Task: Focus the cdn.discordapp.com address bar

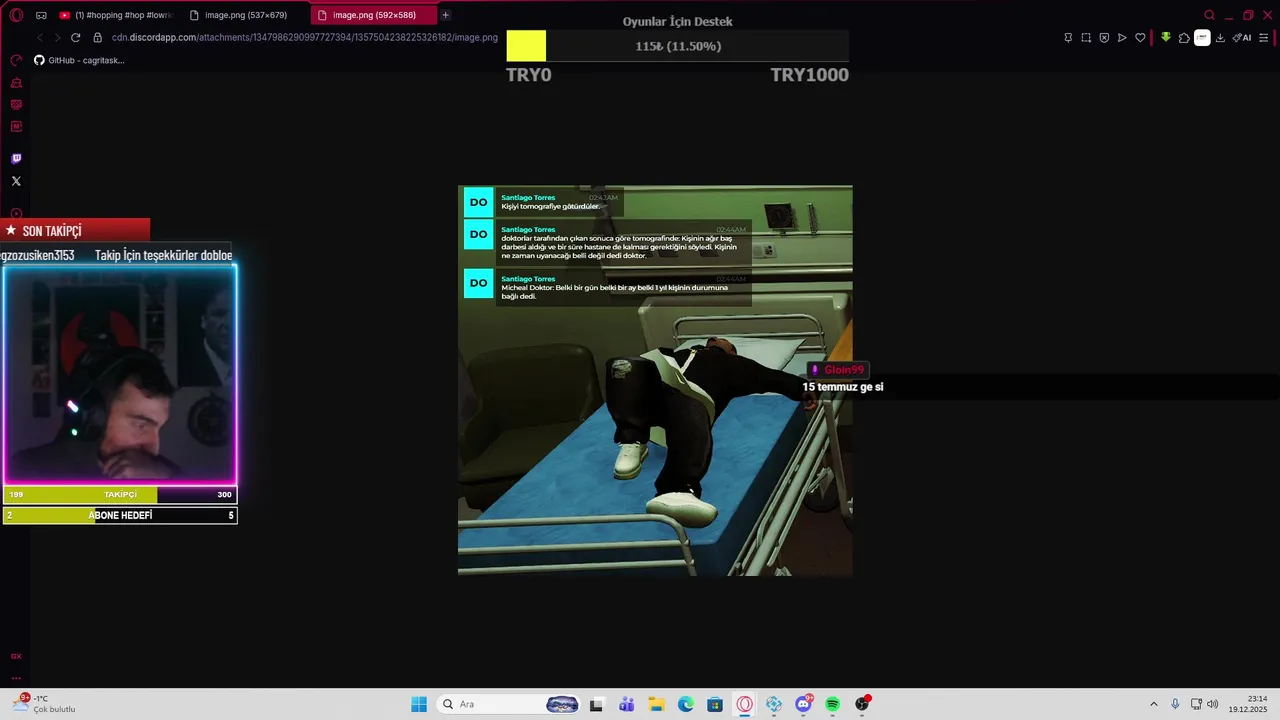Action: 304,37
